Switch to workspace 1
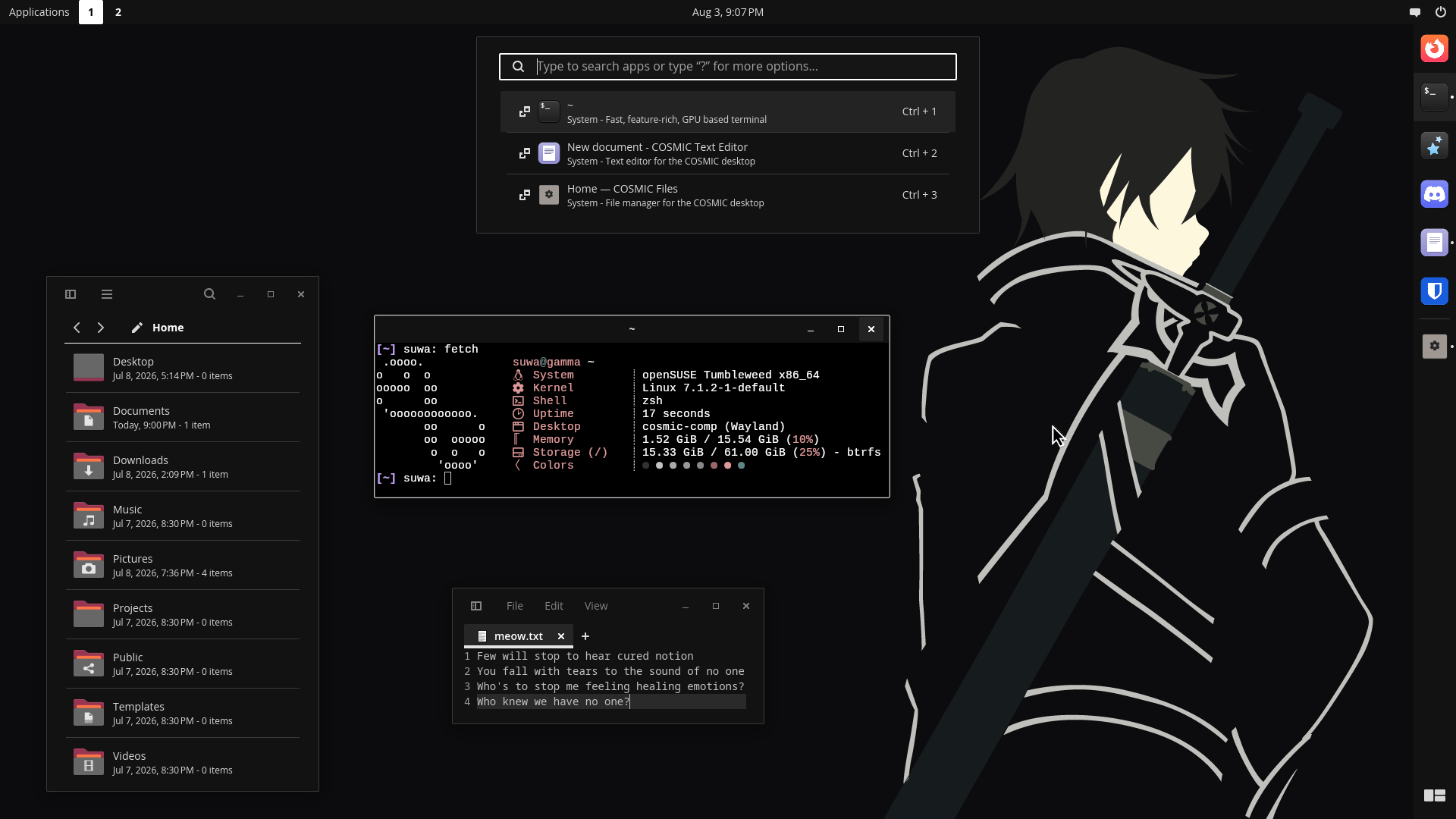Screen dimensions: 1456x819 tap(91, 12)
